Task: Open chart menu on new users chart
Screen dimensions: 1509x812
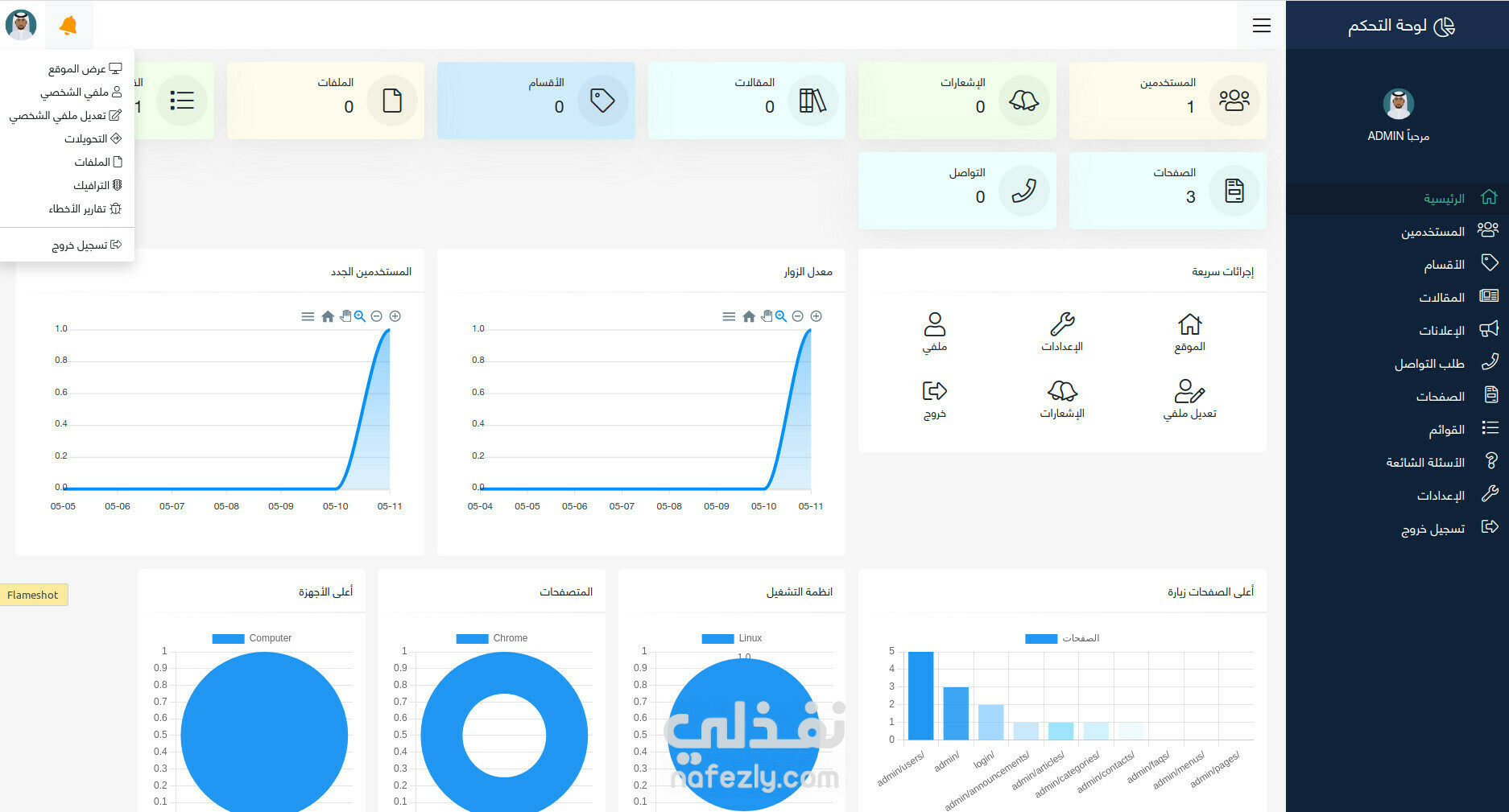Action: (308, 316)
